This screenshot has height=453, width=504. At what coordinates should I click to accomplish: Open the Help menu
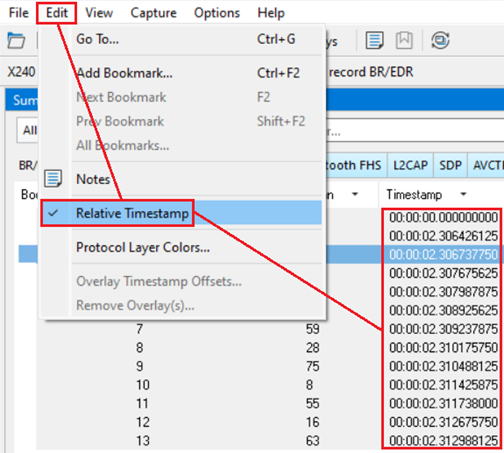(x=271, y=13)
